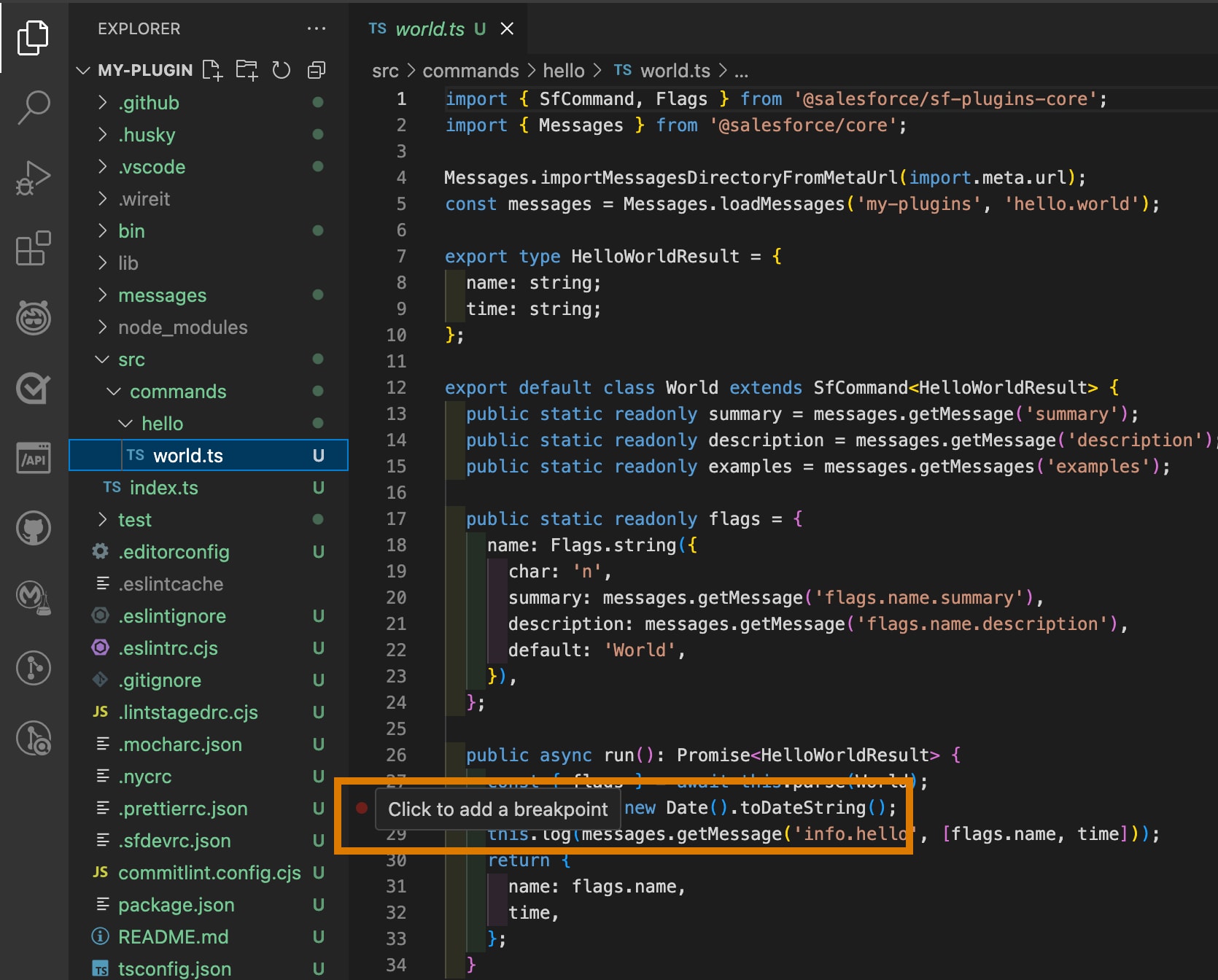Select world.ts in the file tree
This screenshot has width=1218, height=980.
coord(209,456)
